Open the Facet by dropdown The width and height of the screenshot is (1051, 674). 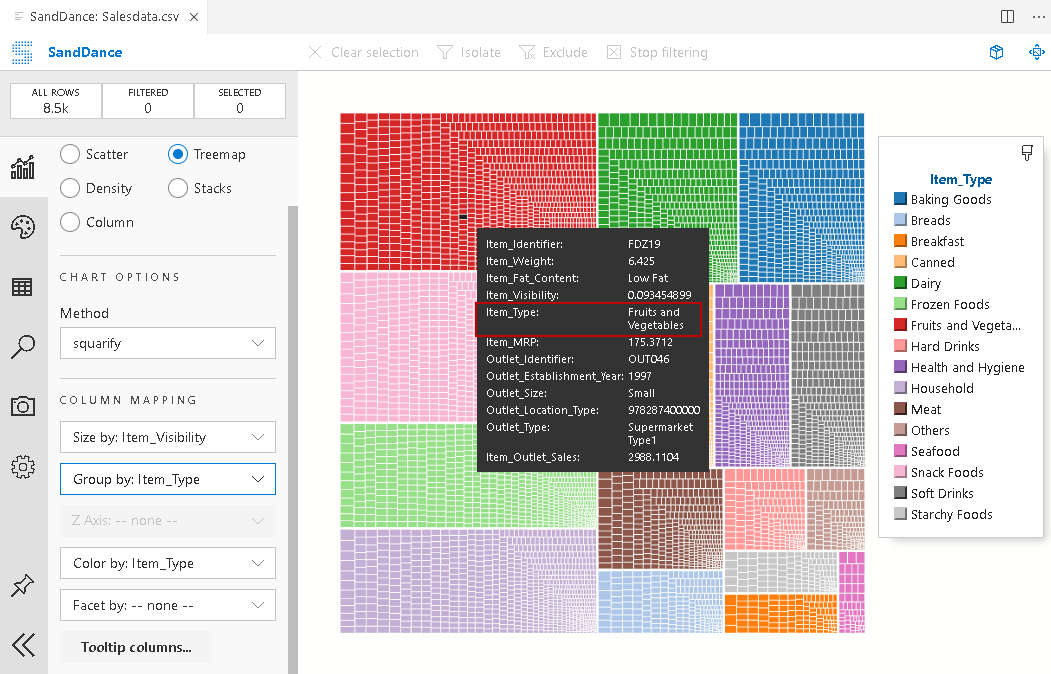pos(167,605)
